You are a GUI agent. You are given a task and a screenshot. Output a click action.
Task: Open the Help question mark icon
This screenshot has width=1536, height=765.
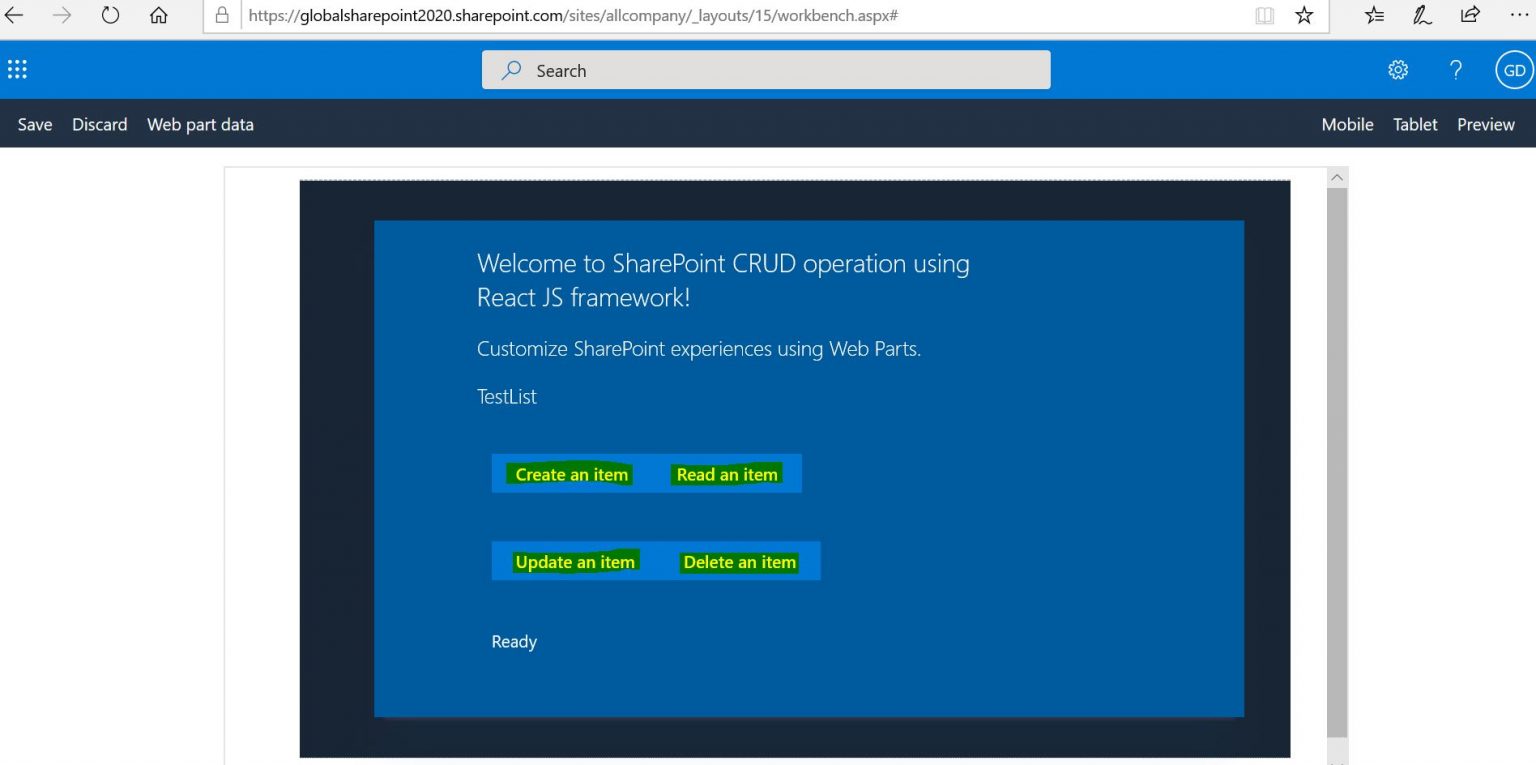pos(1455,69)
